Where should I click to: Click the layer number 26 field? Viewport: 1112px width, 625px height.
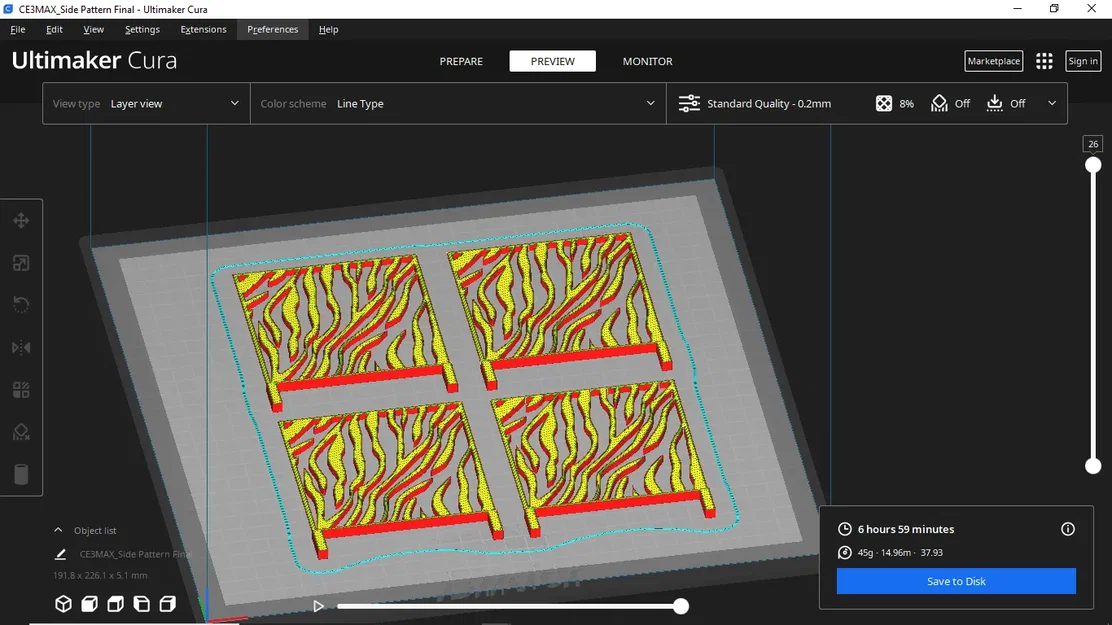[x=1093, y=144]
